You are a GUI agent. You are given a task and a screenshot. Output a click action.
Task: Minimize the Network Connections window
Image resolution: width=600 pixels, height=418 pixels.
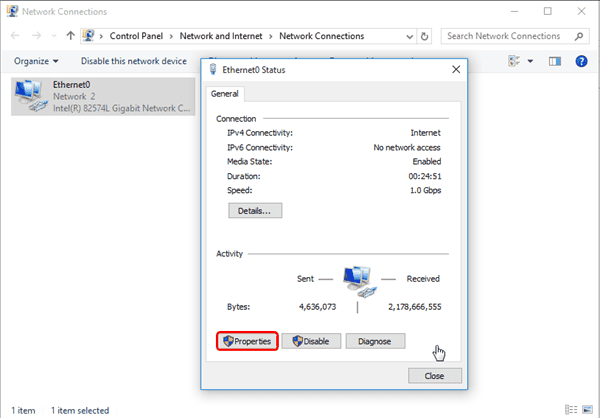pos(514,11)
